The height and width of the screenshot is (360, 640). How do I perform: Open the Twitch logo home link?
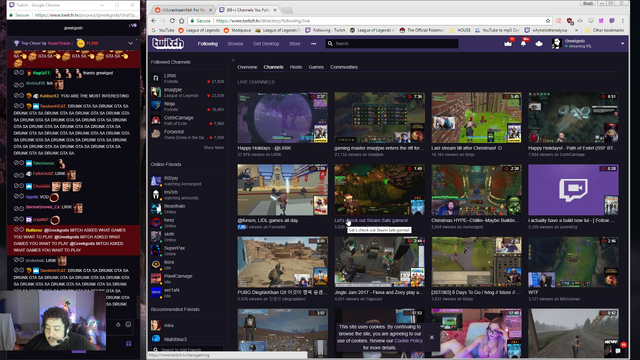(168, 43)
